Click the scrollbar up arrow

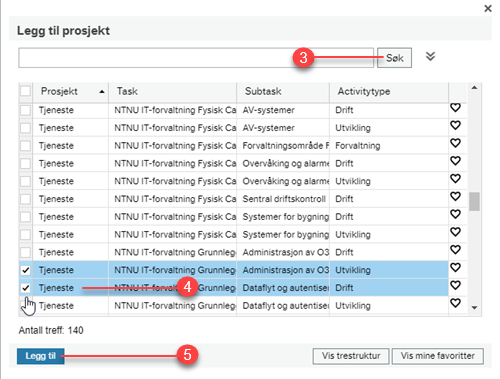point(474,88)
